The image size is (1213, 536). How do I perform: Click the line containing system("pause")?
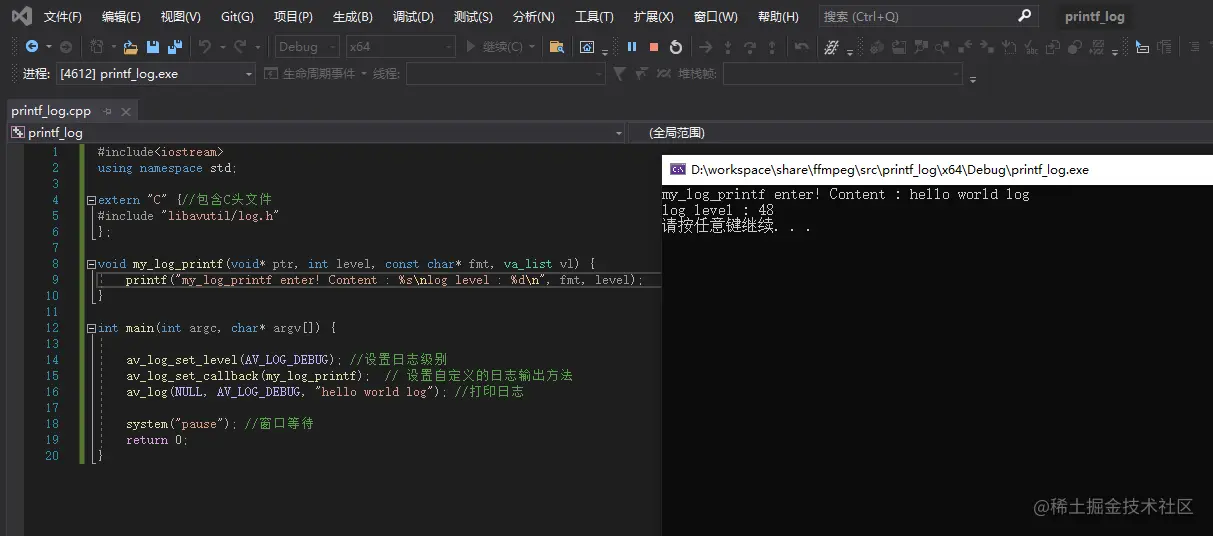point(219,424)
